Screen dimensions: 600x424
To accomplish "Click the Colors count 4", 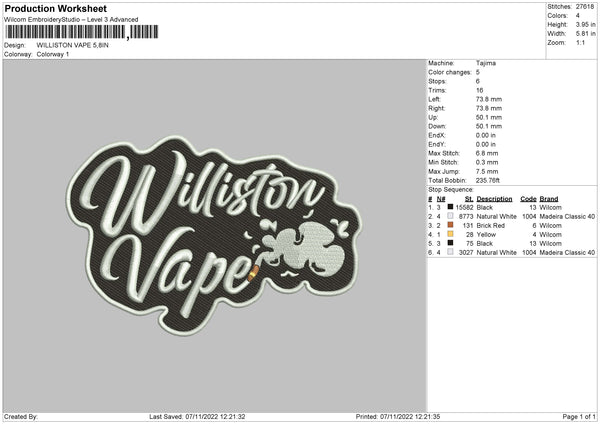I will pyautogui.click(x=578, y=16).
